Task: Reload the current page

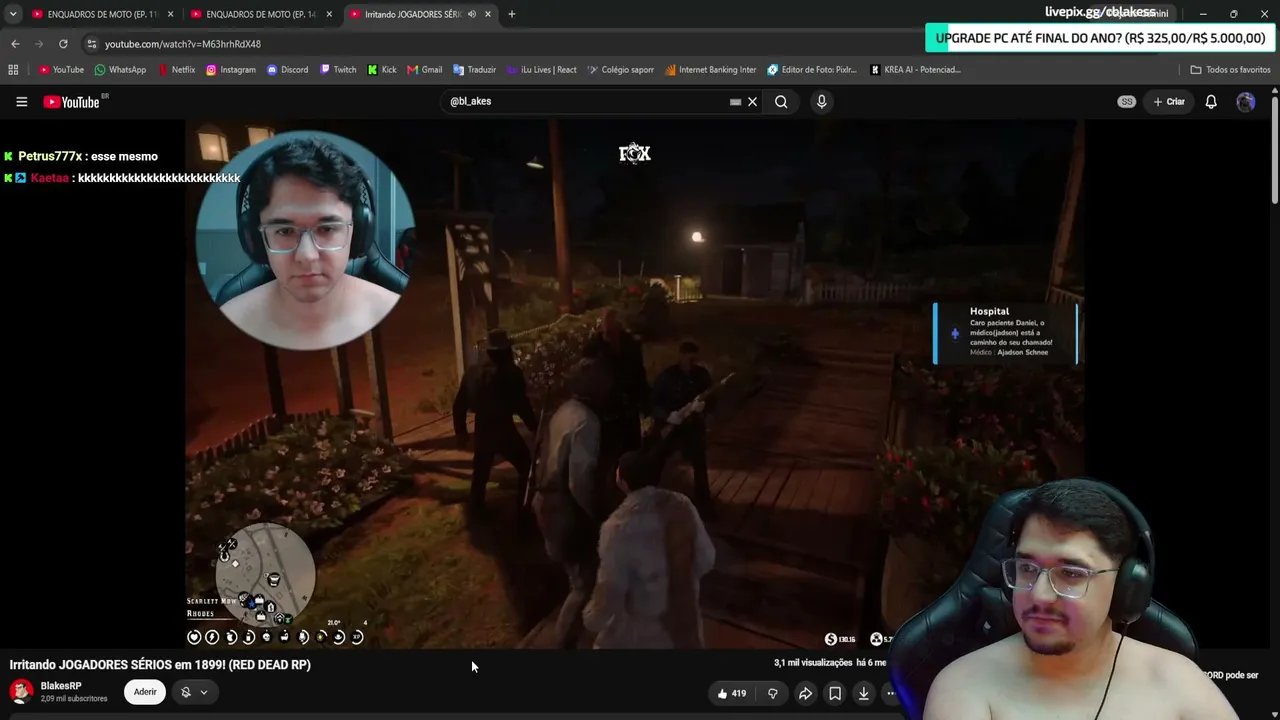Action: 63,44
